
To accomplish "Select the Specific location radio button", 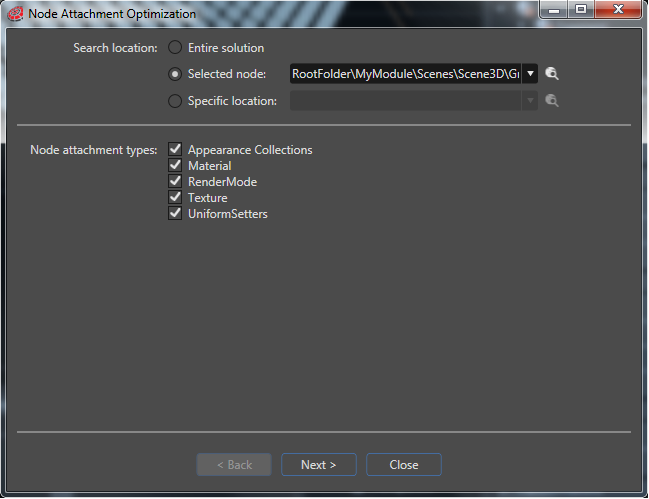I will pos(175,101).
